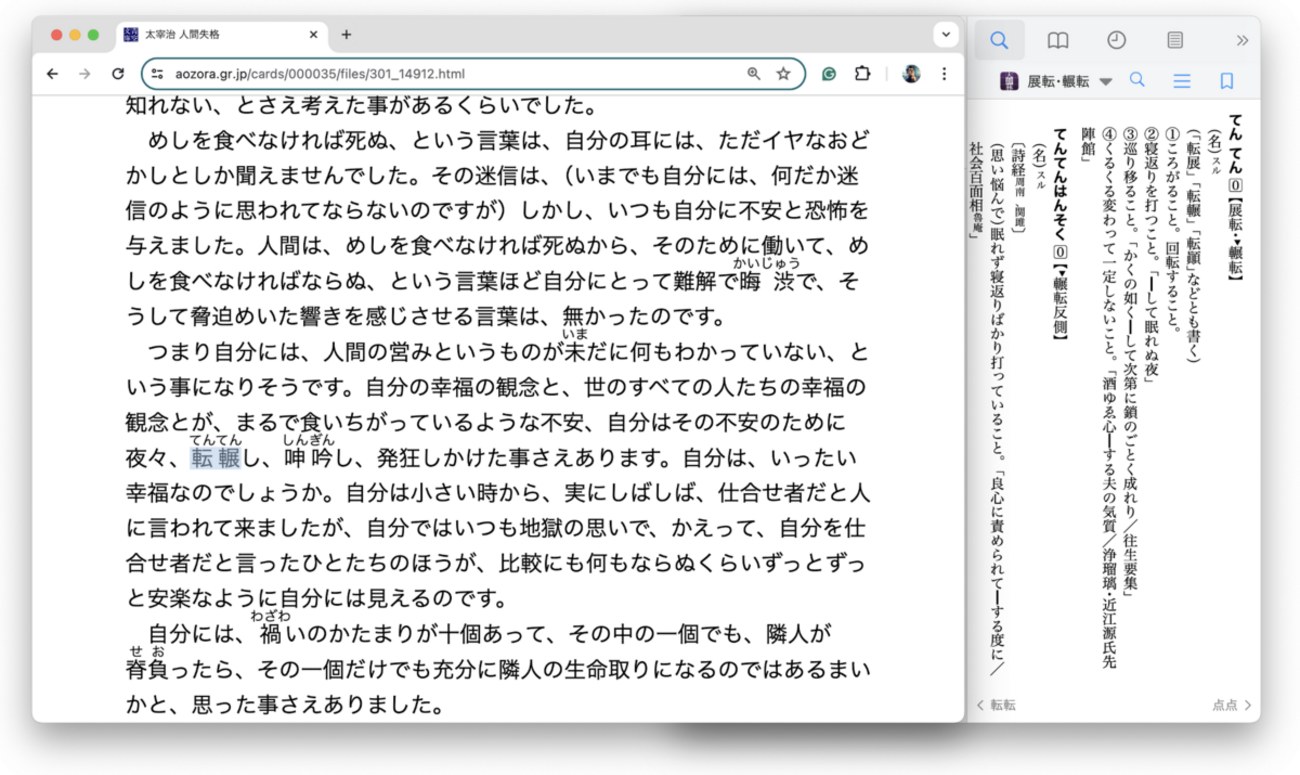Open the notes list page icon tab

(1175, 41)
